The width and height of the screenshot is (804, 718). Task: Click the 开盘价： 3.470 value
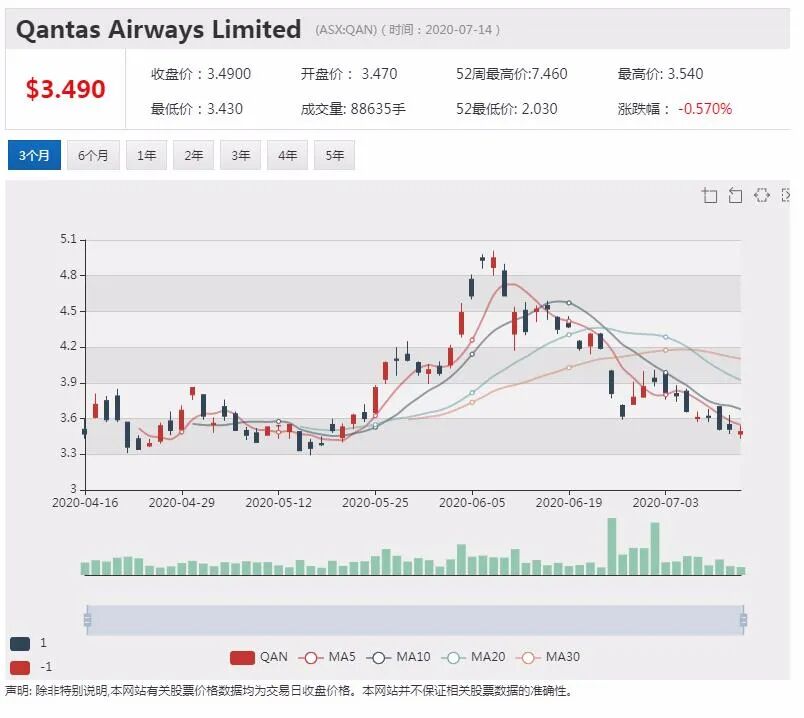[349, 74]
